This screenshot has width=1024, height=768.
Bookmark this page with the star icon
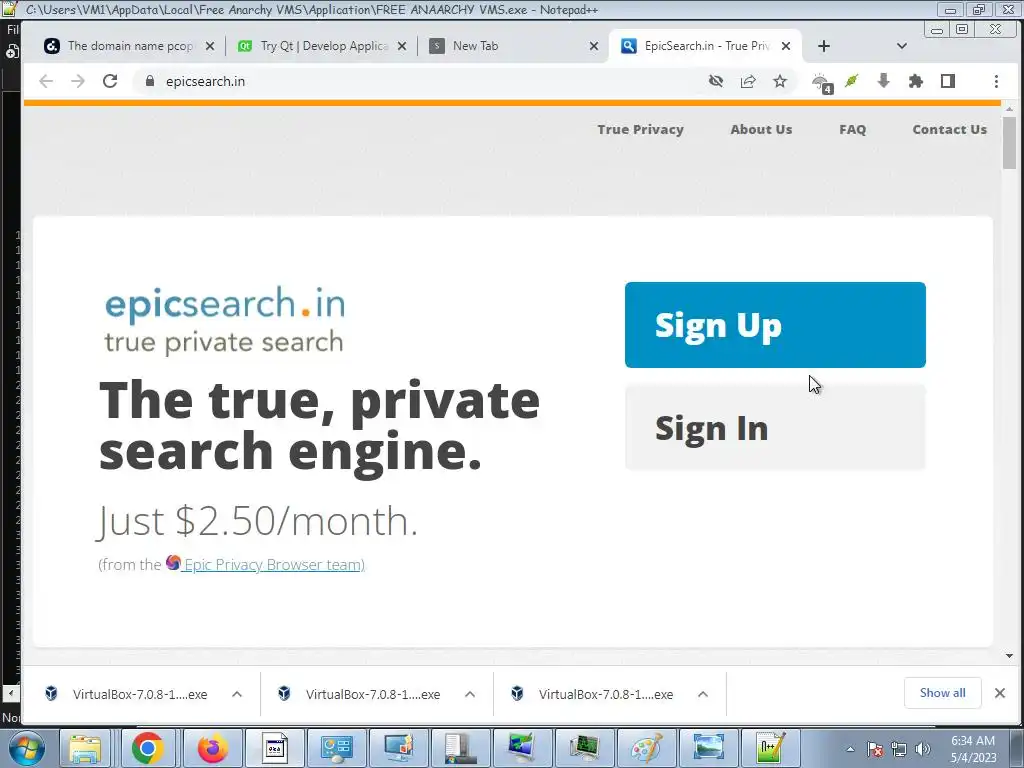click(x=780, y=81)
